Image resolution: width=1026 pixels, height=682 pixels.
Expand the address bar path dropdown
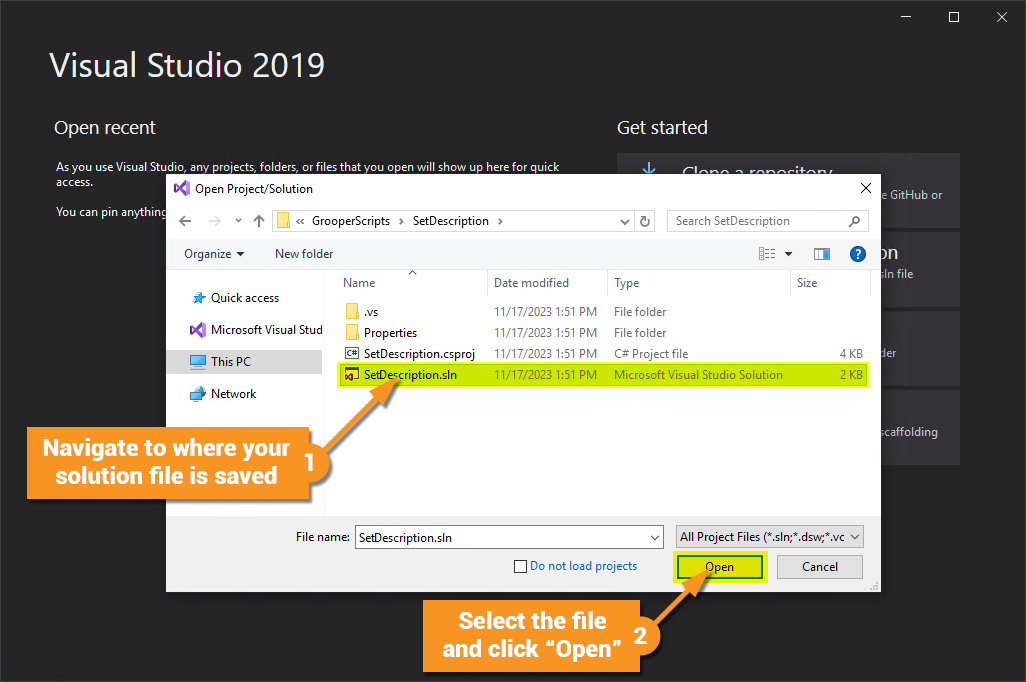pos(625,221)
